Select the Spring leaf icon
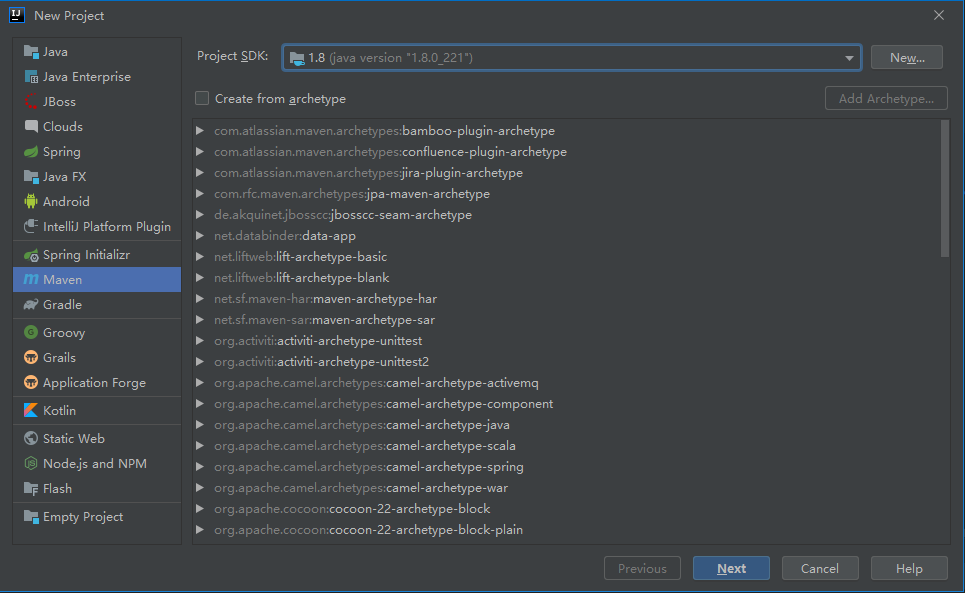Viewport: 965px width, 593px height. [31, 151]
